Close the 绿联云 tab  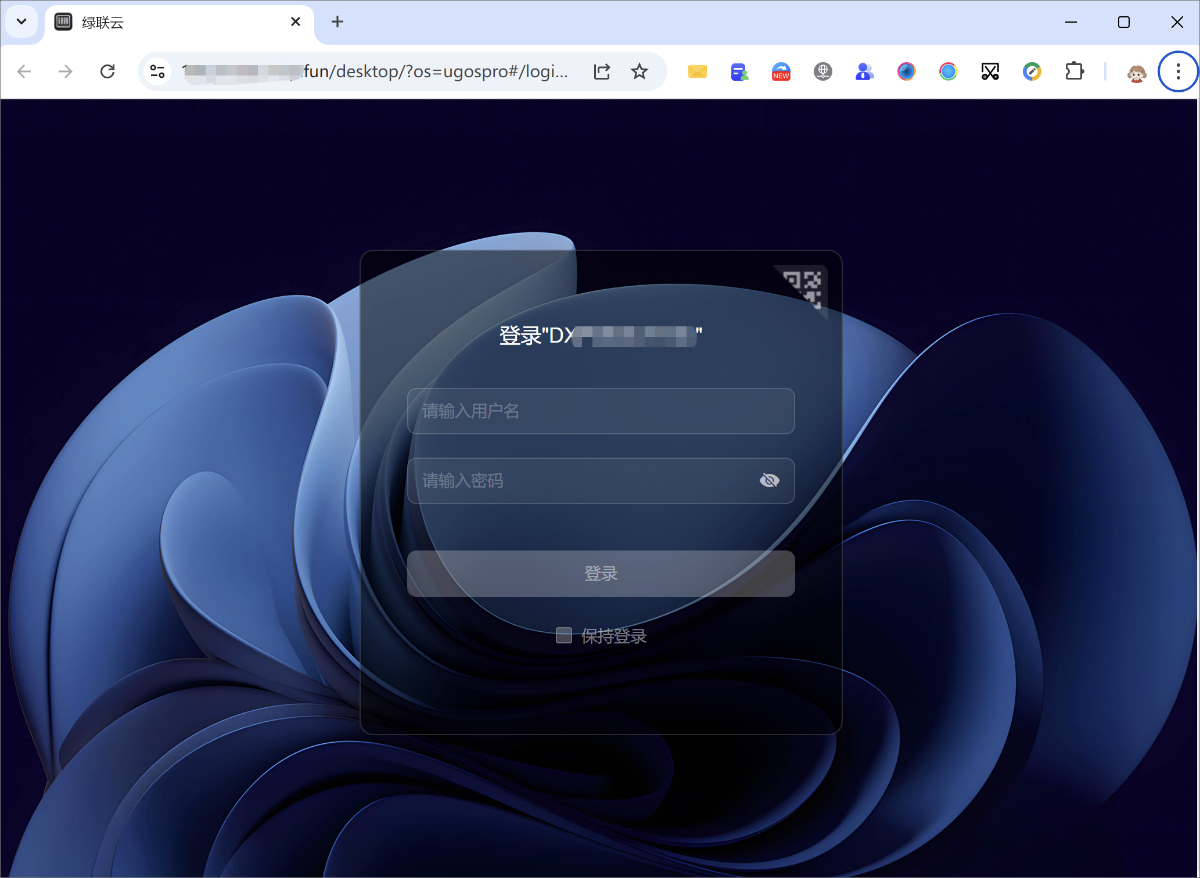[x=296, y=22]
